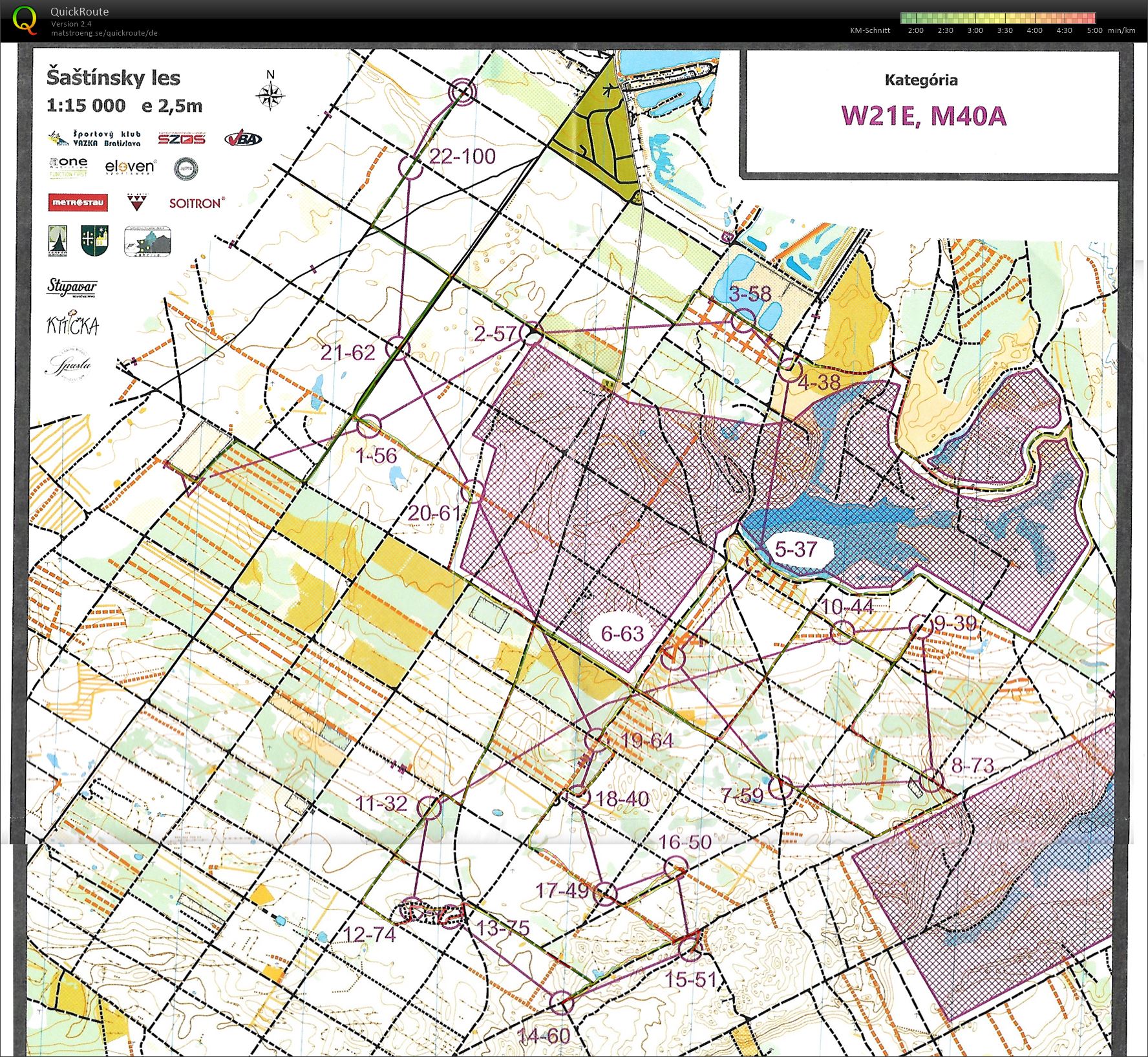Image resolution: width=1148 pixels, height=1057 pixels.
Task: Click the red Metrostav logo
Action: (x=78, y=202)
